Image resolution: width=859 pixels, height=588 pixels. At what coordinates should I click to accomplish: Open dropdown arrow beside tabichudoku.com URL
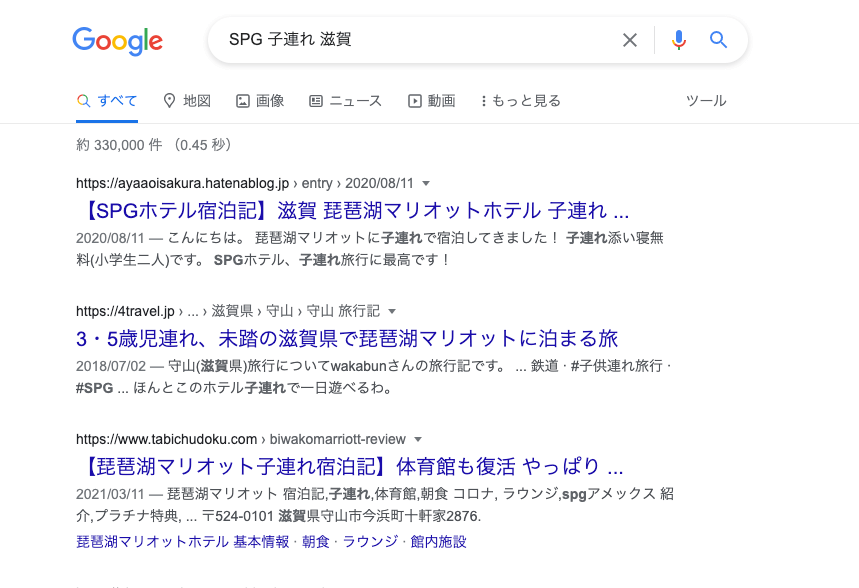[x=418, y=439]
